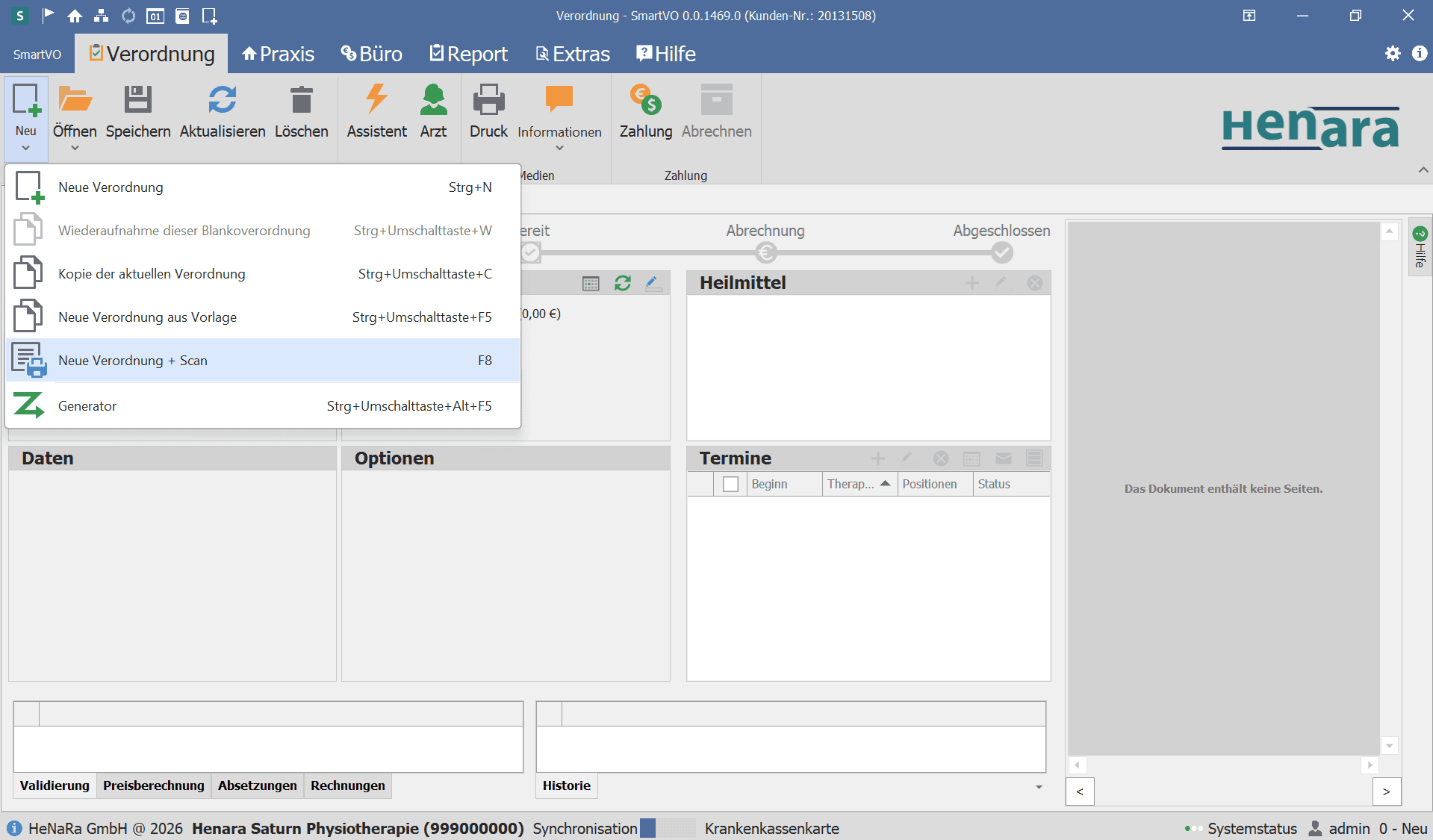Open the calendar icon in Termine header
1433x840 pixels.
click(x=972, y=458)
